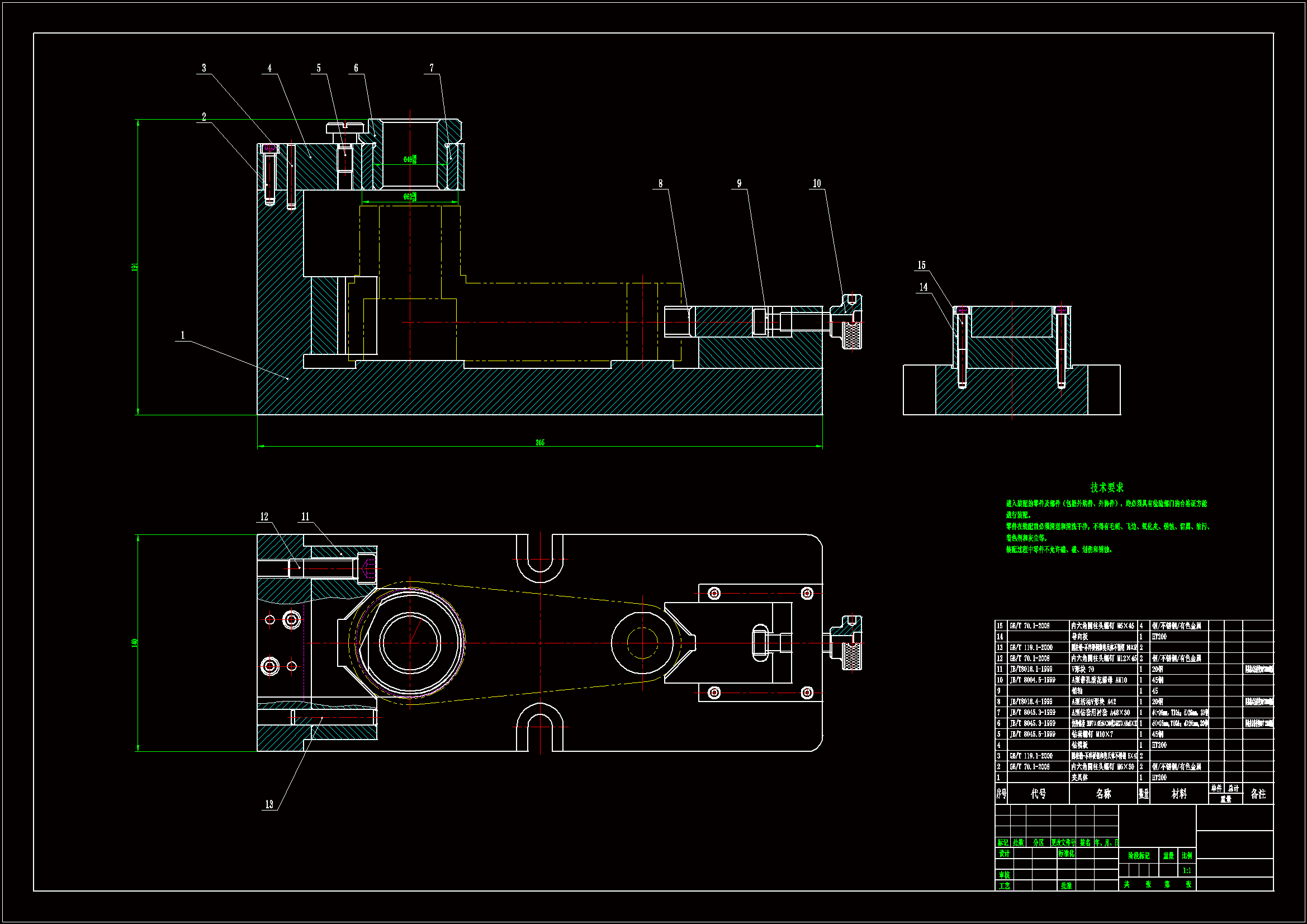Viewport: 1307px width, 924px height.
Task: Select the balloon callout numbered 8
Action: pos(660,183)
